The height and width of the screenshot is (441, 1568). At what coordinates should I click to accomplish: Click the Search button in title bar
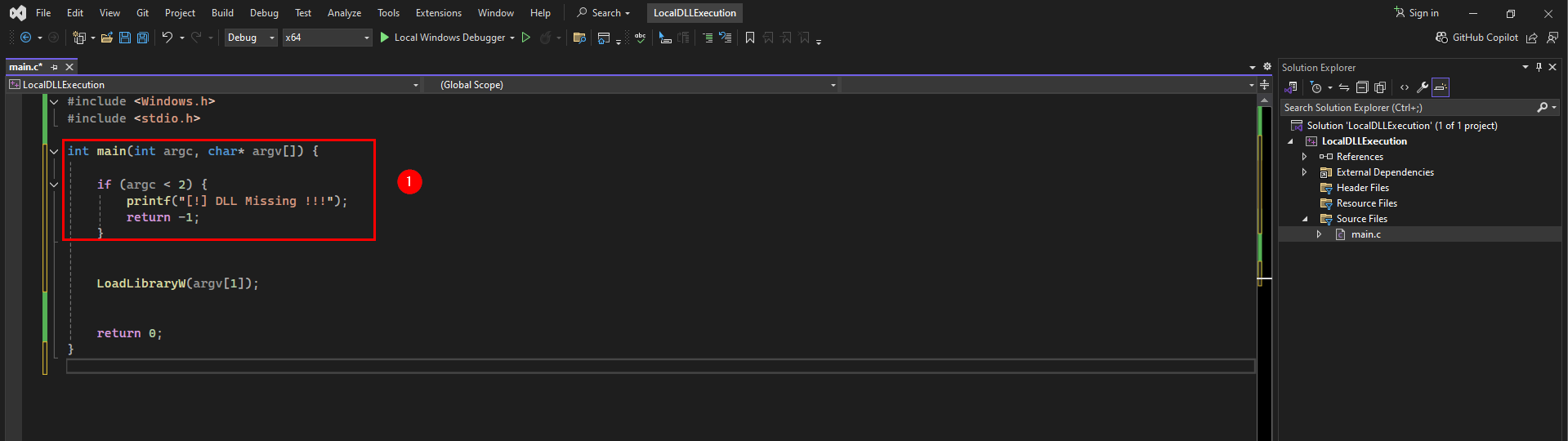coord(604,13)
